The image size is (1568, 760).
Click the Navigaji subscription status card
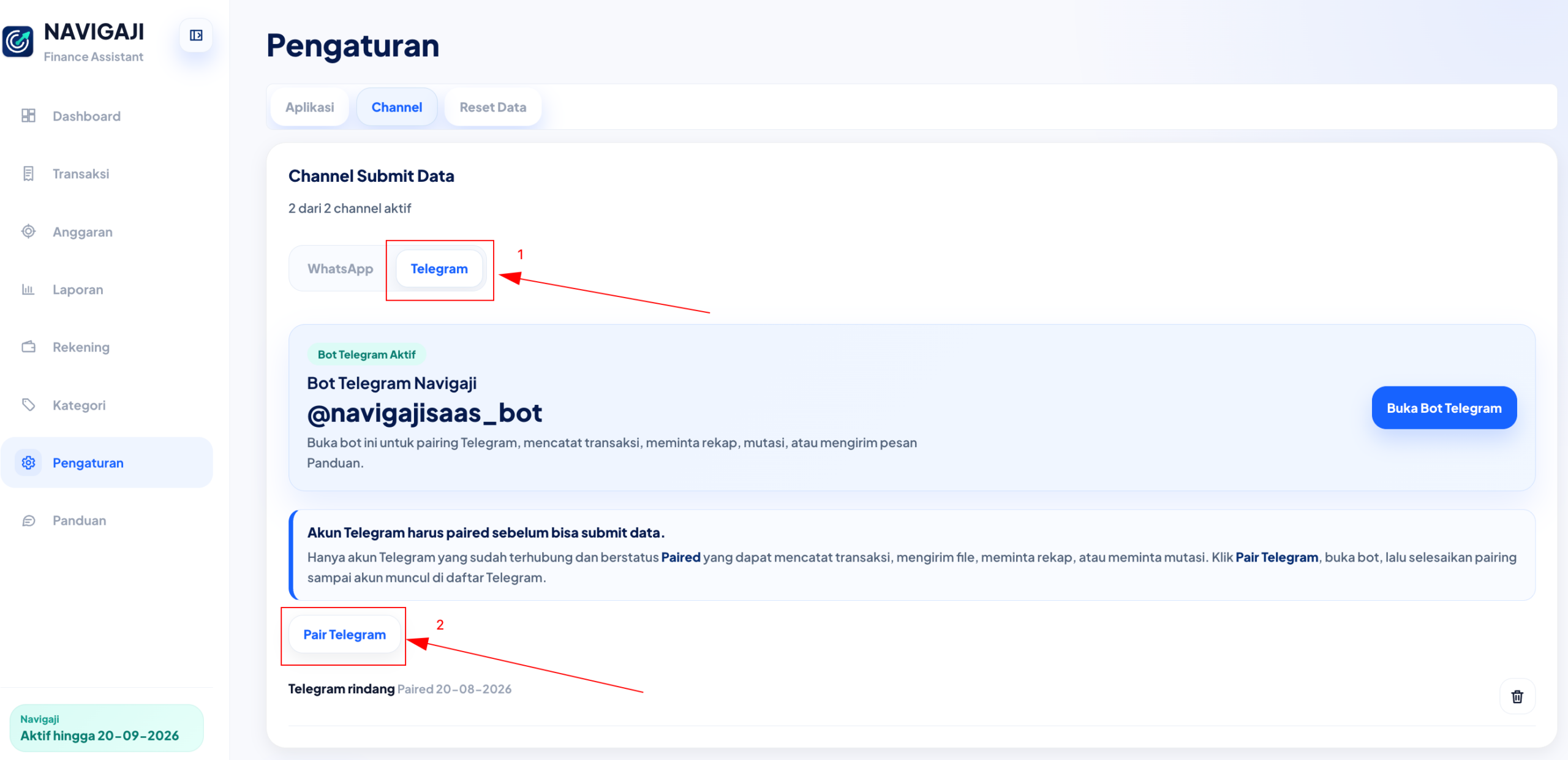[x=107, y=728]
